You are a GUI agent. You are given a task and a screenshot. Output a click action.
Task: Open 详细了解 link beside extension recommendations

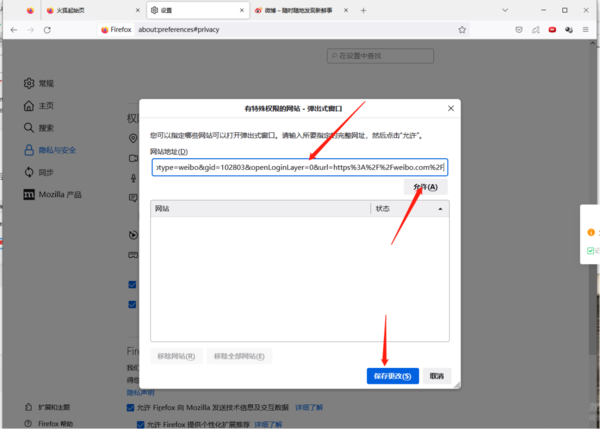pos(268,424)
